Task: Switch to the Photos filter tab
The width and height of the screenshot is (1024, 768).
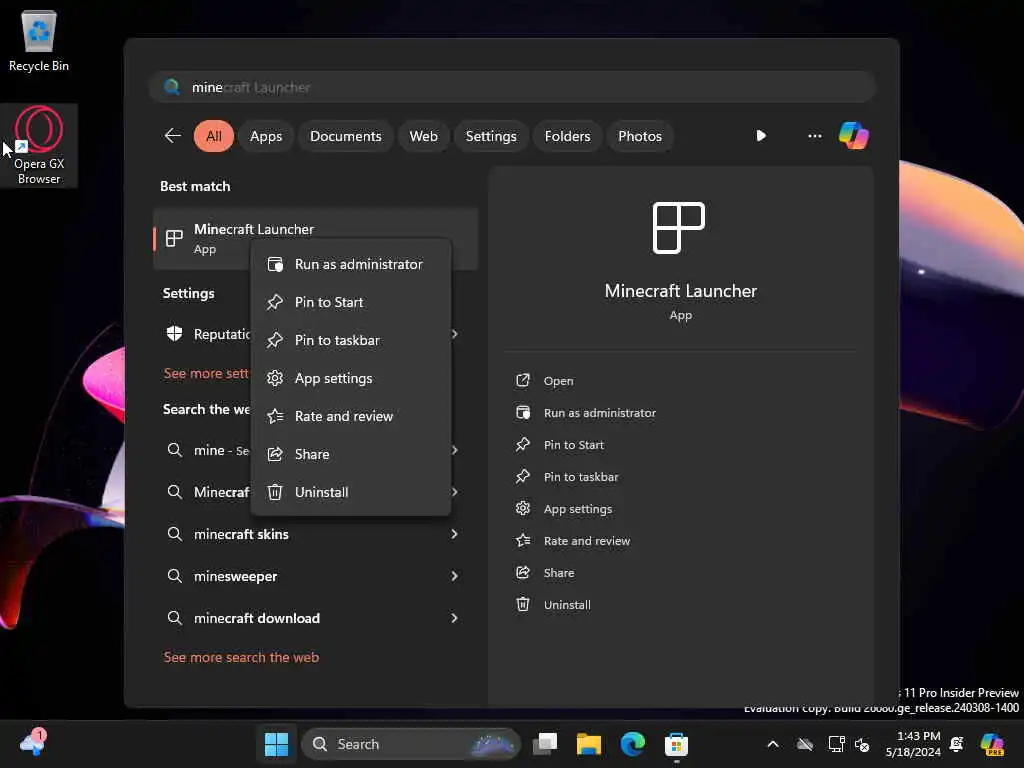Action: pyautogui.click(x=640, y=136)
